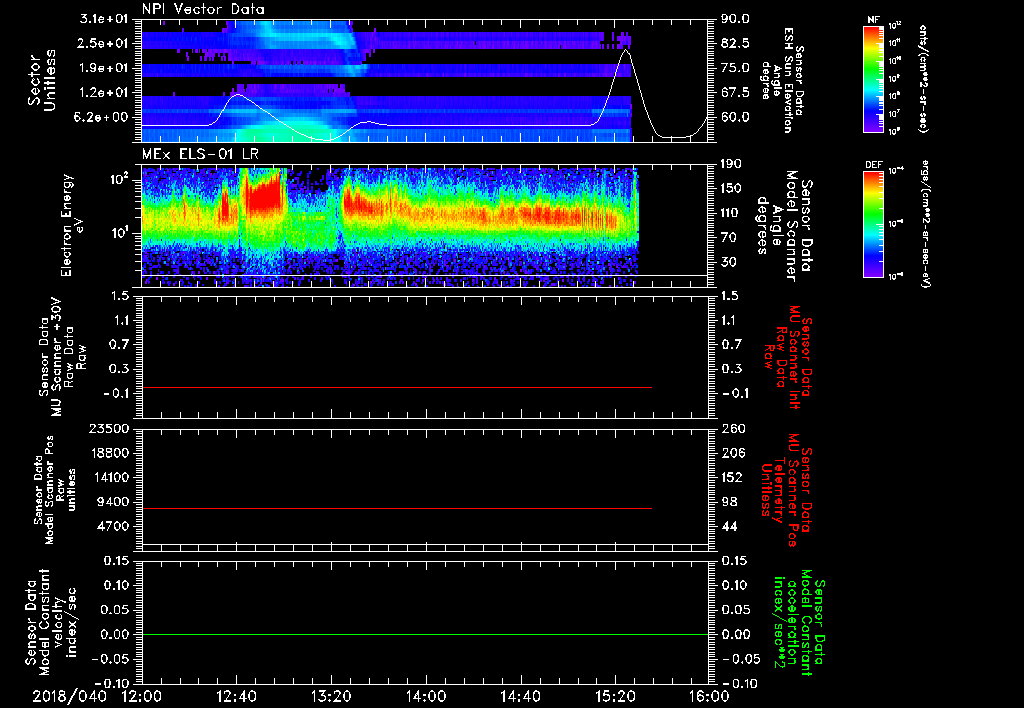Click the '12:00' time axis label

(x=142, y=696)
